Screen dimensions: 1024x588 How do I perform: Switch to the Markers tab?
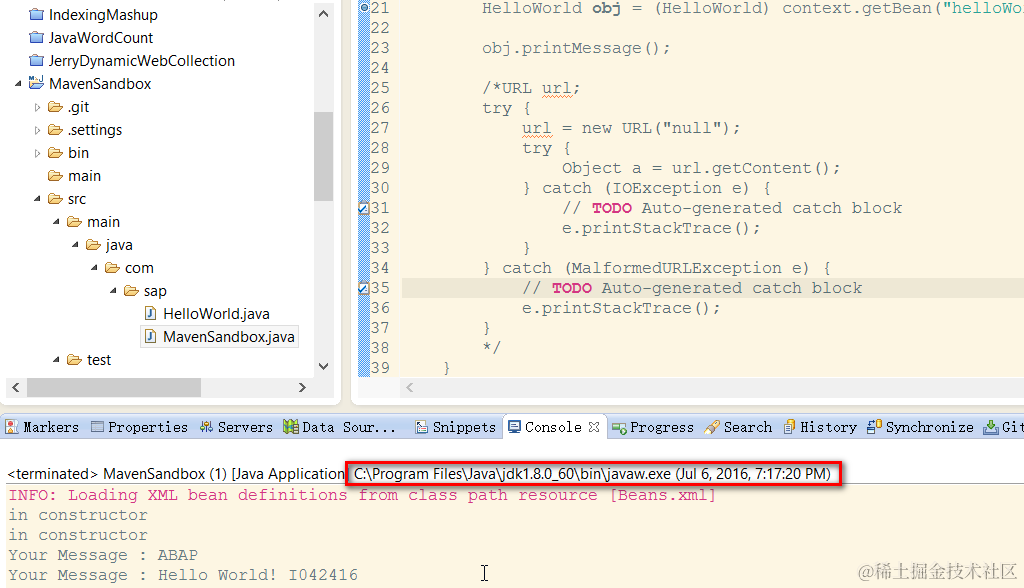click(x=42, y=427)
